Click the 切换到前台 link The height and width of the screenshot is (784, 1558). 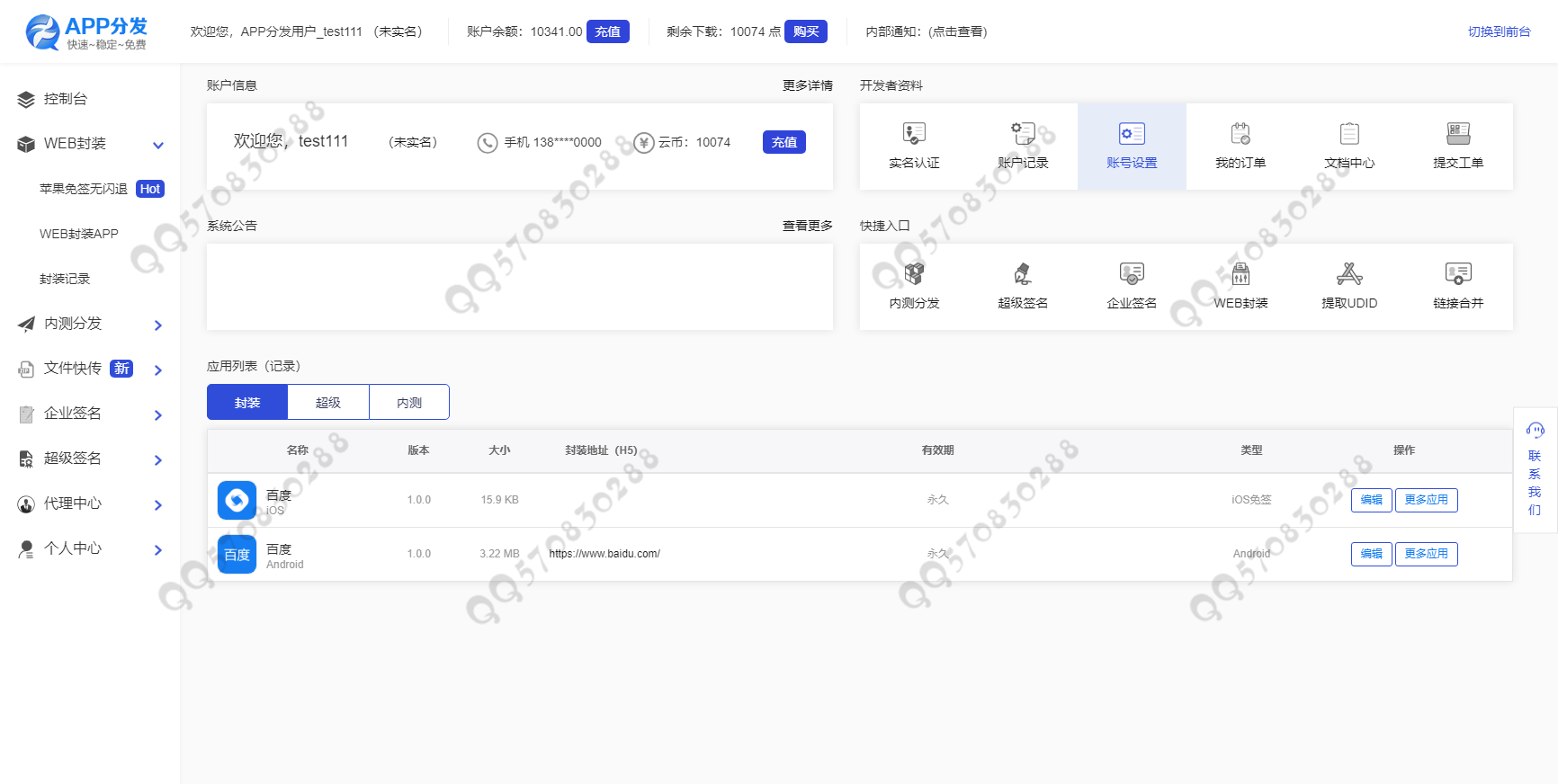click(x=1499, y=31)
